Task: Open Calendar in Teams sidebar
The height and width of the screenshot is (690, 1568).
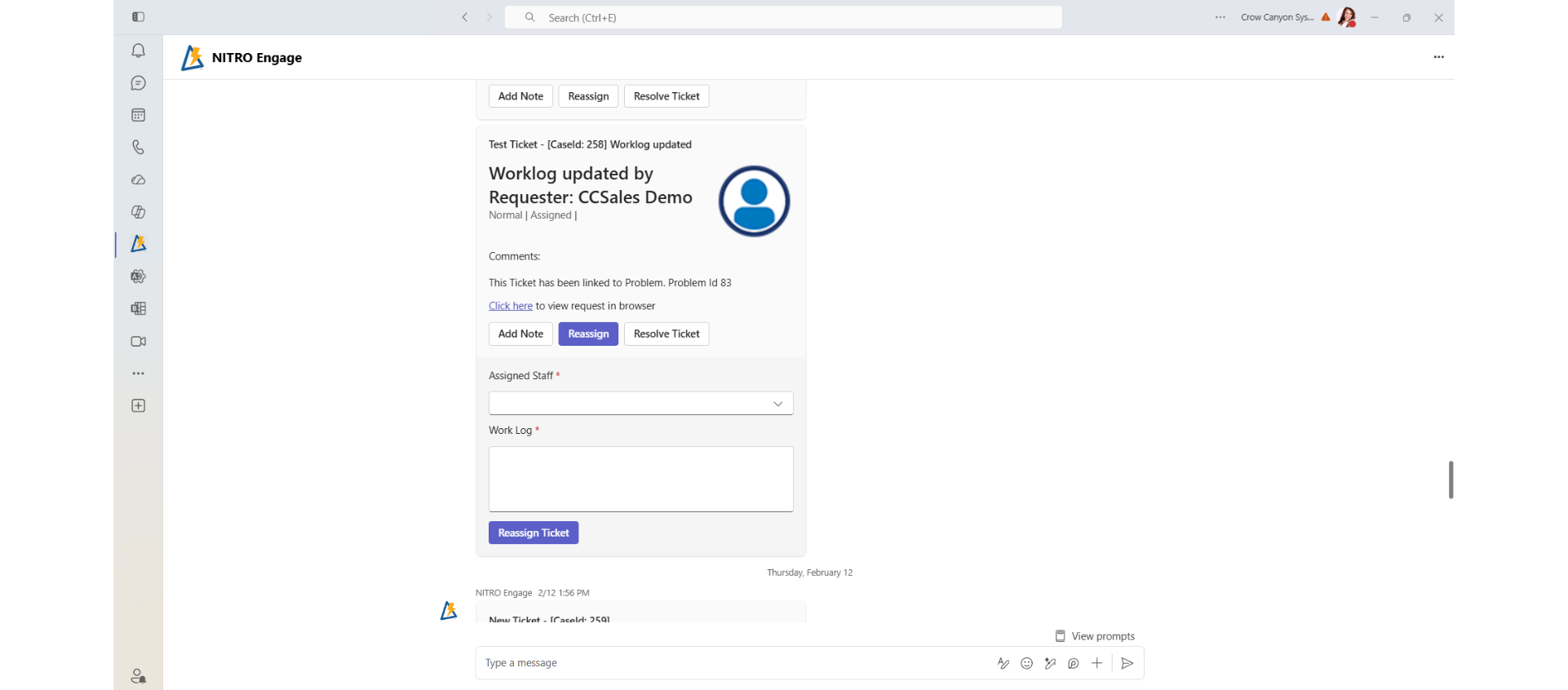Action: [139, 115]
